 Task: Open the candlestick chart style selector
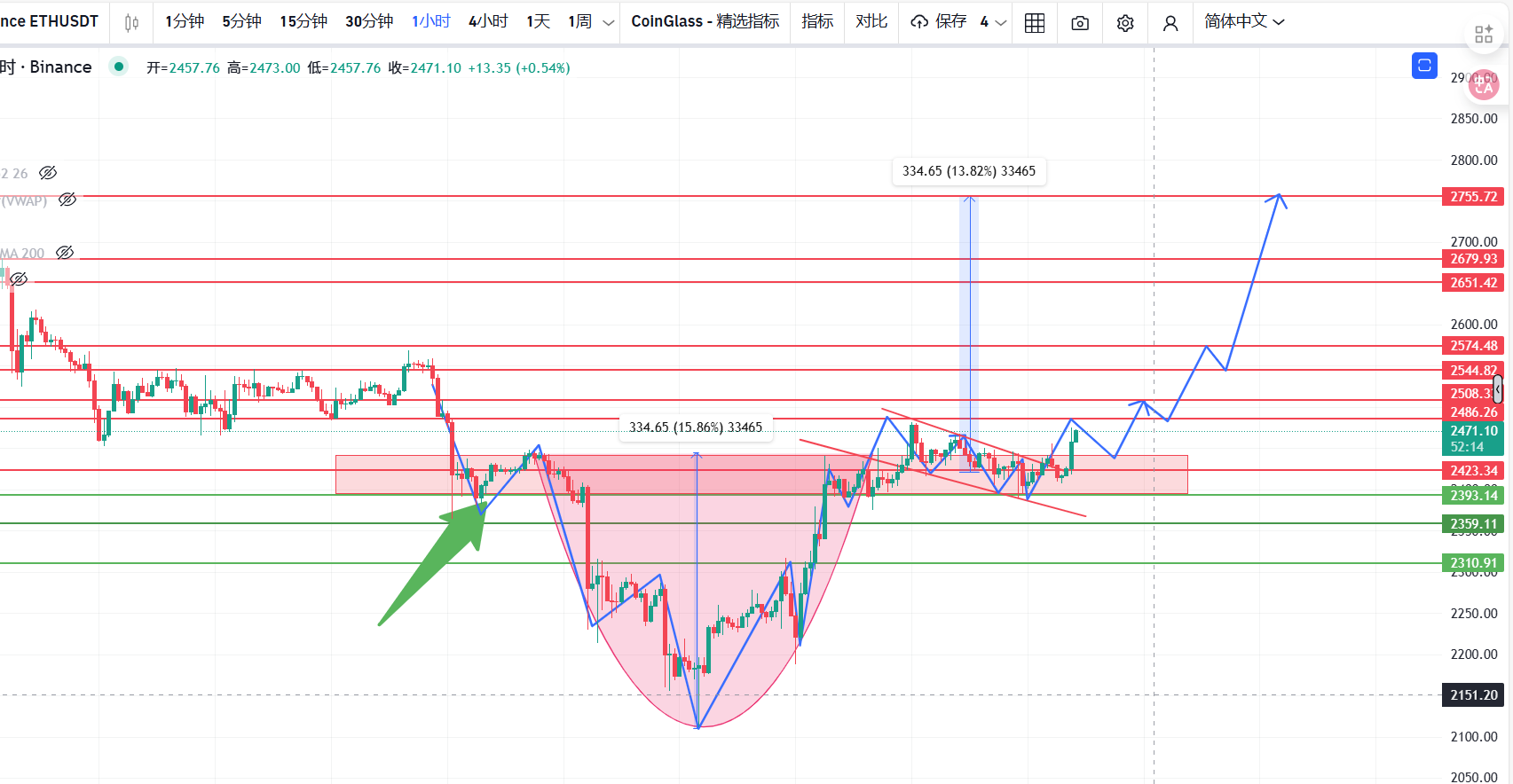(x=131, y=22)
